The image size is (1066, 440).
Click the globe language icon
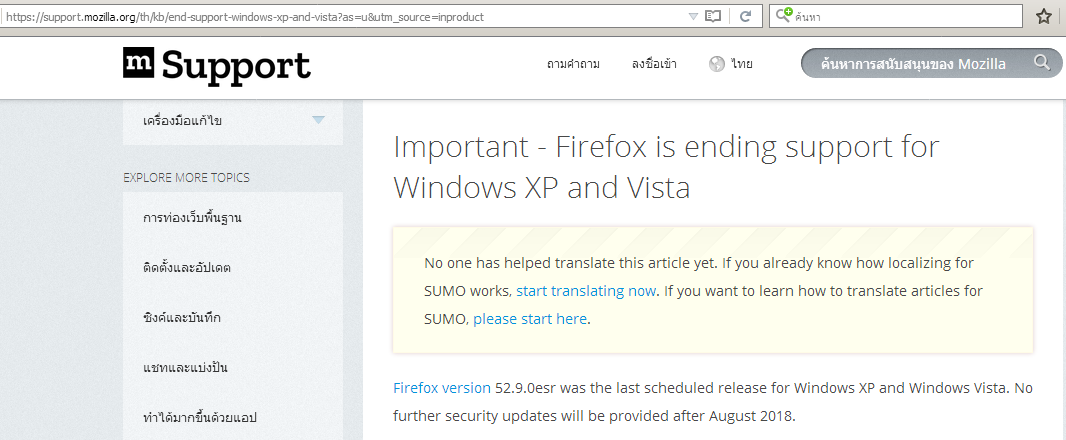(716, 64)
